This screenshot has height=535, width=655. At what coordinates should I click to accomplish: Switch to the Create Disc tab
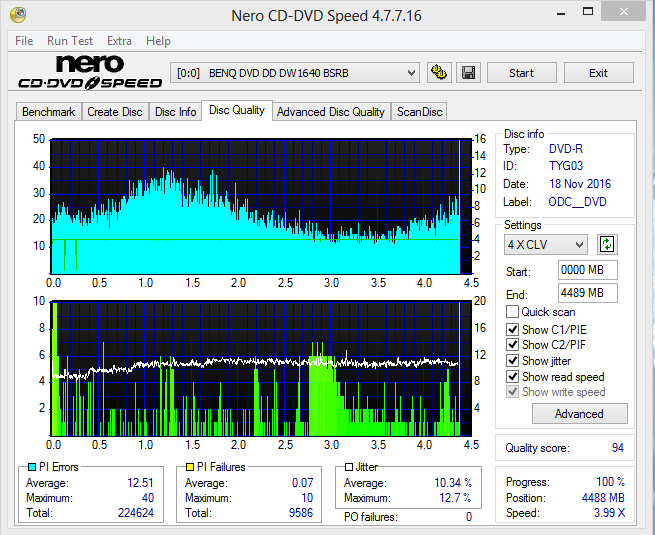(115, 112)
